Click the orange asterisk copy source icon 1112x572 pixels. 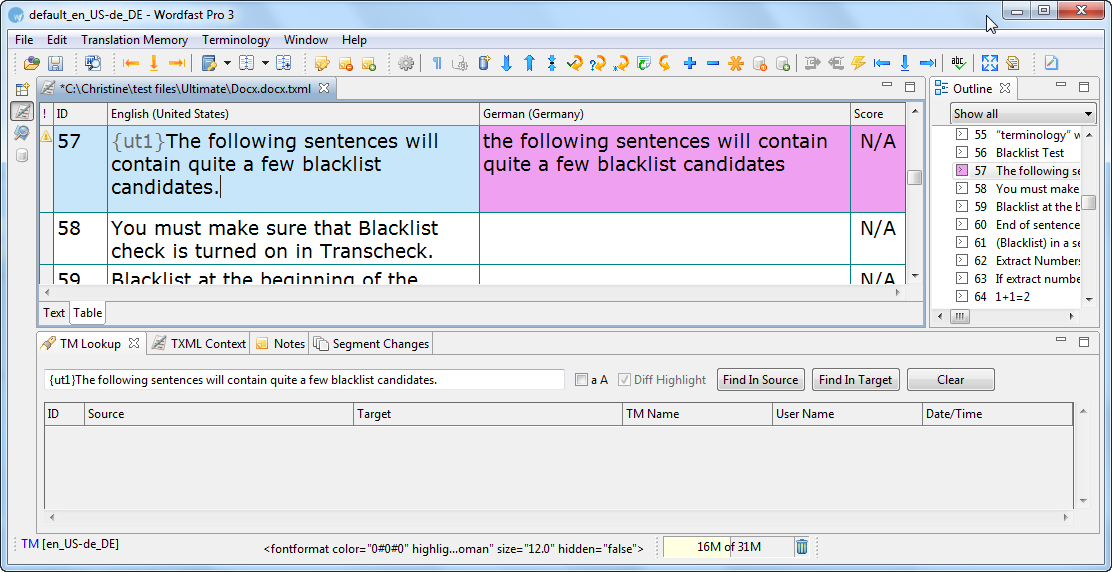[x=736, y=63]
